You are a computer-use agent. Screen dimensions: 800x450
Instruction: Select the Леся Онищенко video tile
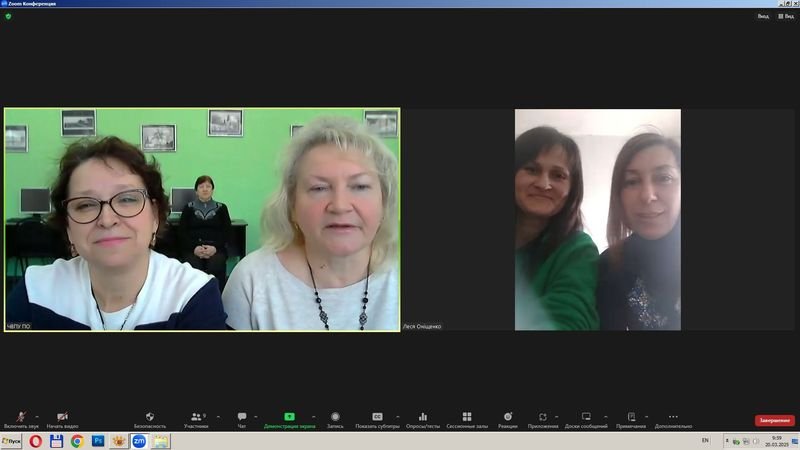click(x=598, y=220)
